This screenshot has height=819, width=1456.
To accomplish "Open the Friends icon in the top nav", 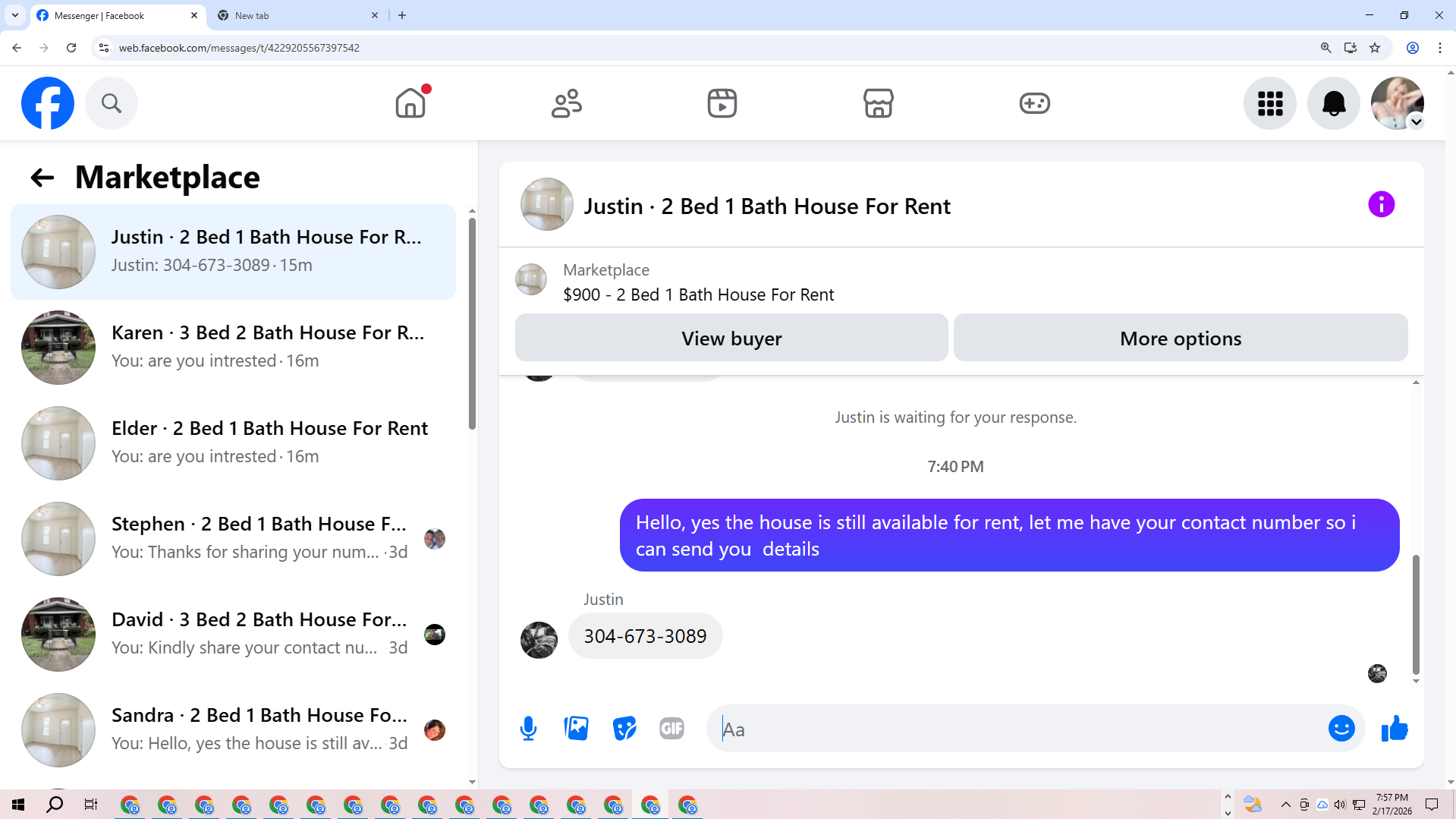I will [x=567, y=103].
